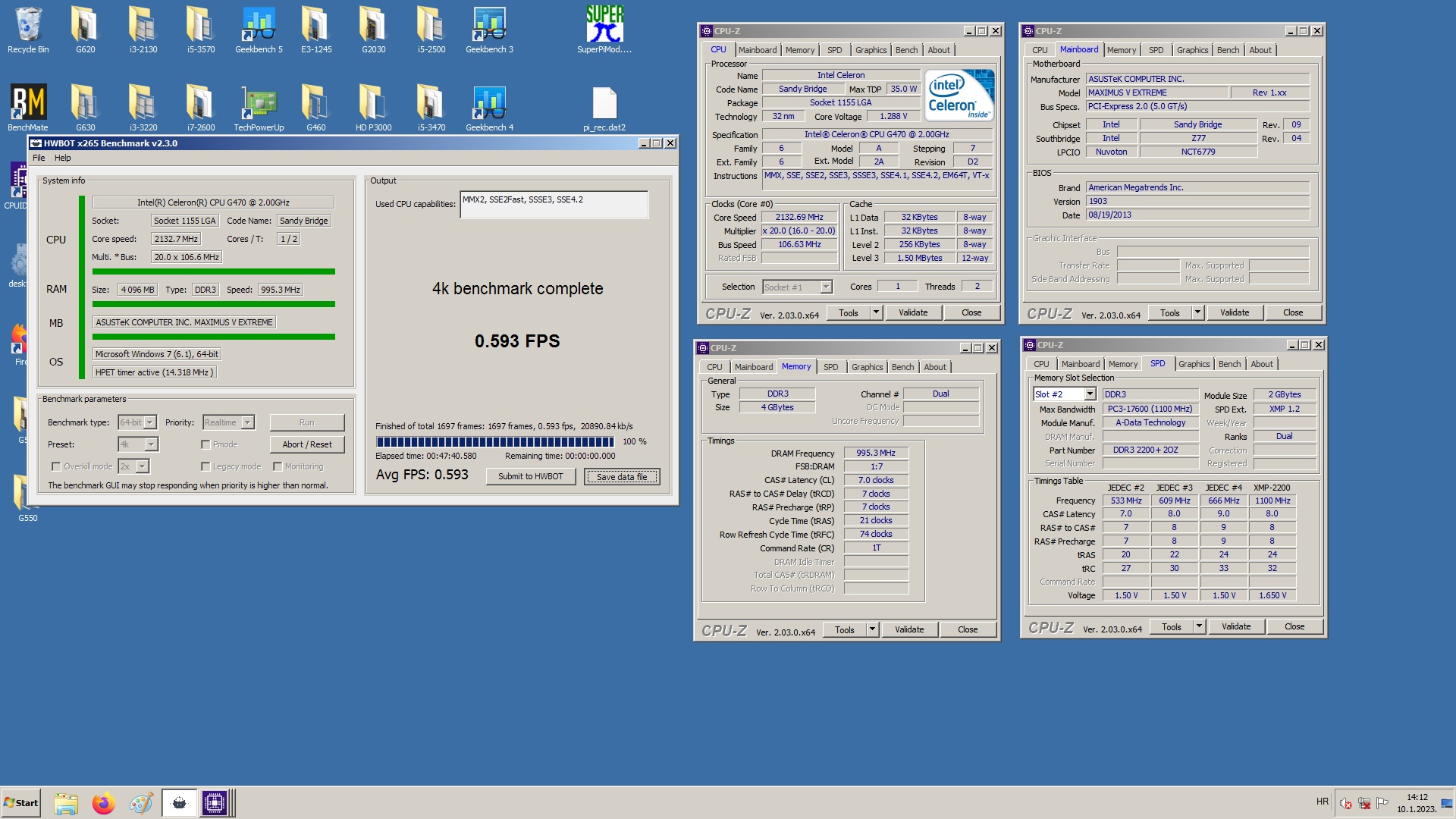Click the Abort / Reset button

coord(307,444)
